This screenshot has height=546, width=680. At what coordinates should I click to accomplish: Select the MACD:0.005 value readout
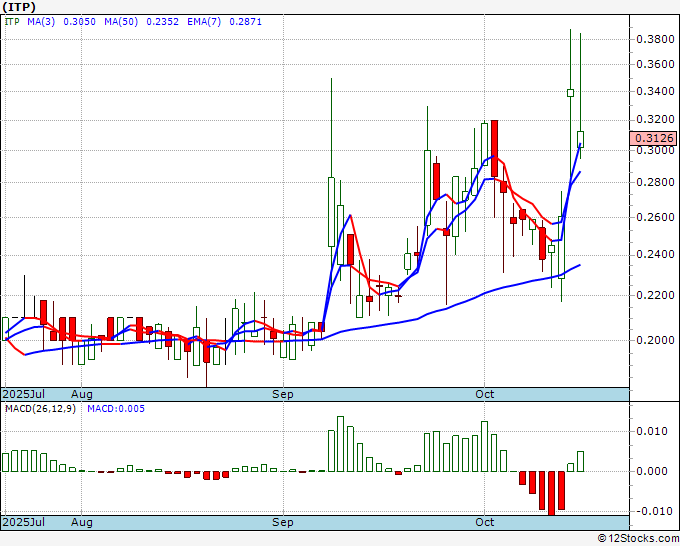[116, 409]
